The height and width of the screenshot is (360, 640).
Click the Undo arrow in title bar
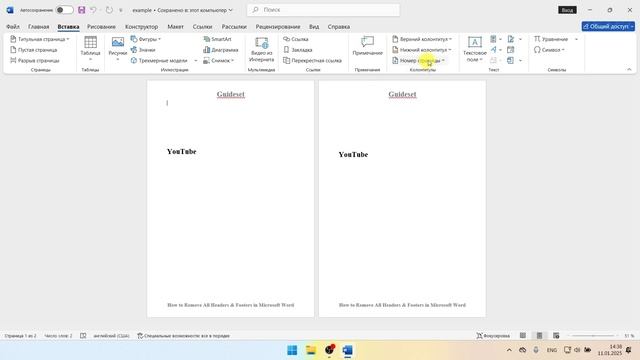(x=93, y=10)
